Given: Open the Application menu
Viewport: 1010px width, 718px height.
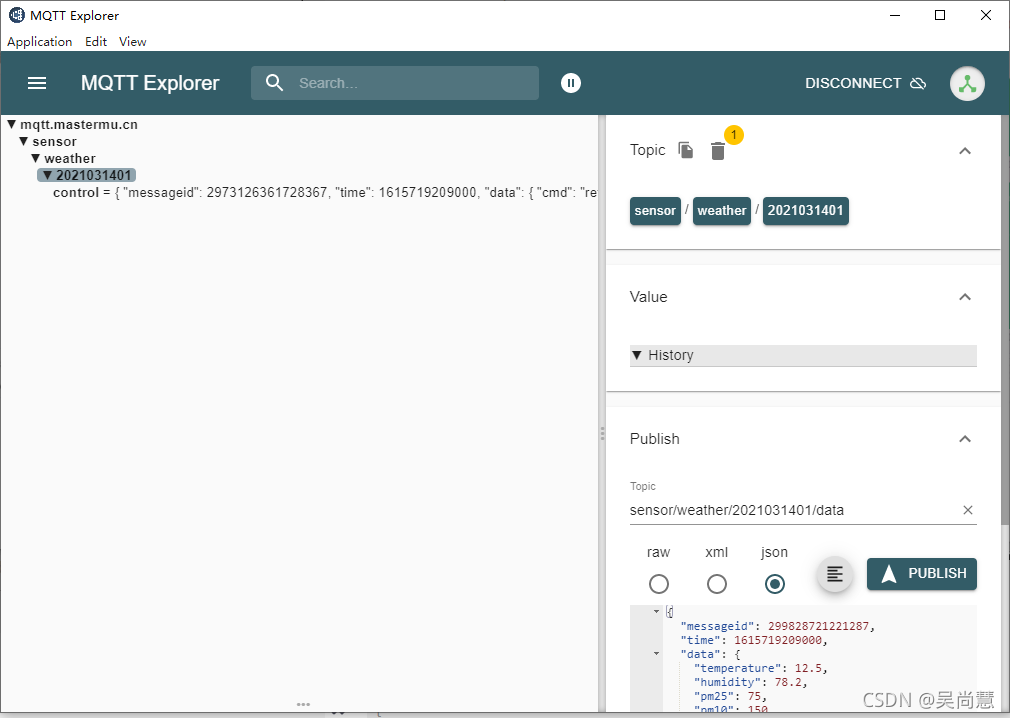Looking at the screenshot, I should (x=39, y=42).
